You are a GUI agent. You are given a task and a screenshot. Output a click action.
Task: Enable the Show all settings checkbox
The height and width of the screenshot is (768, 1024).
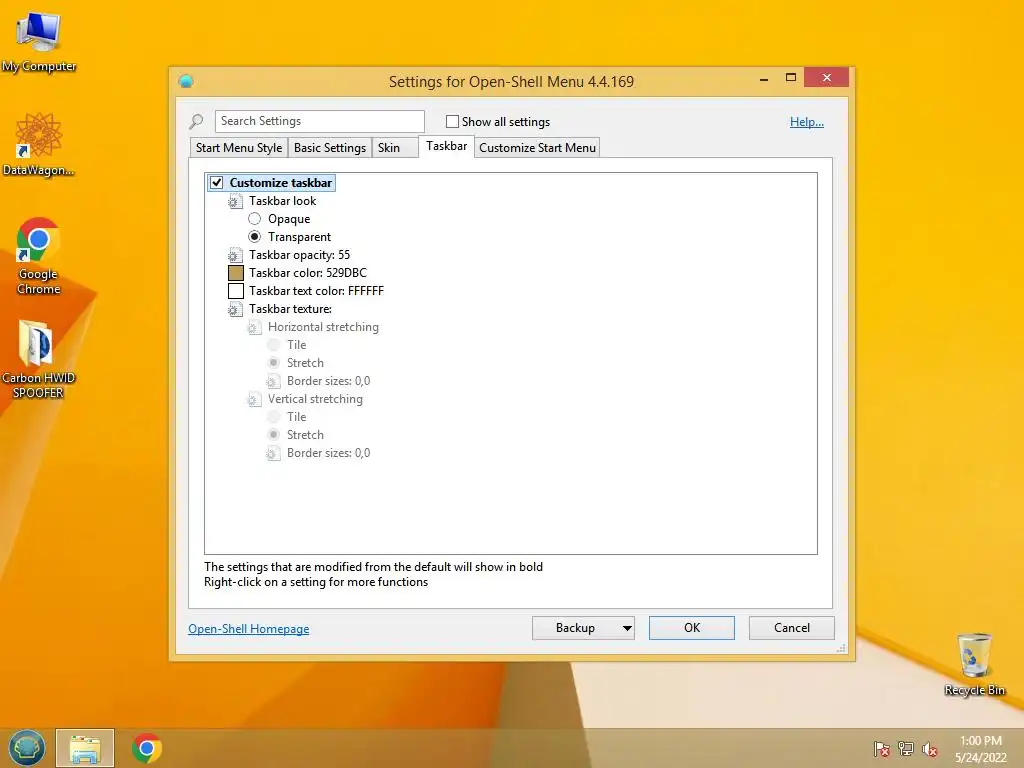click(452, 121)
